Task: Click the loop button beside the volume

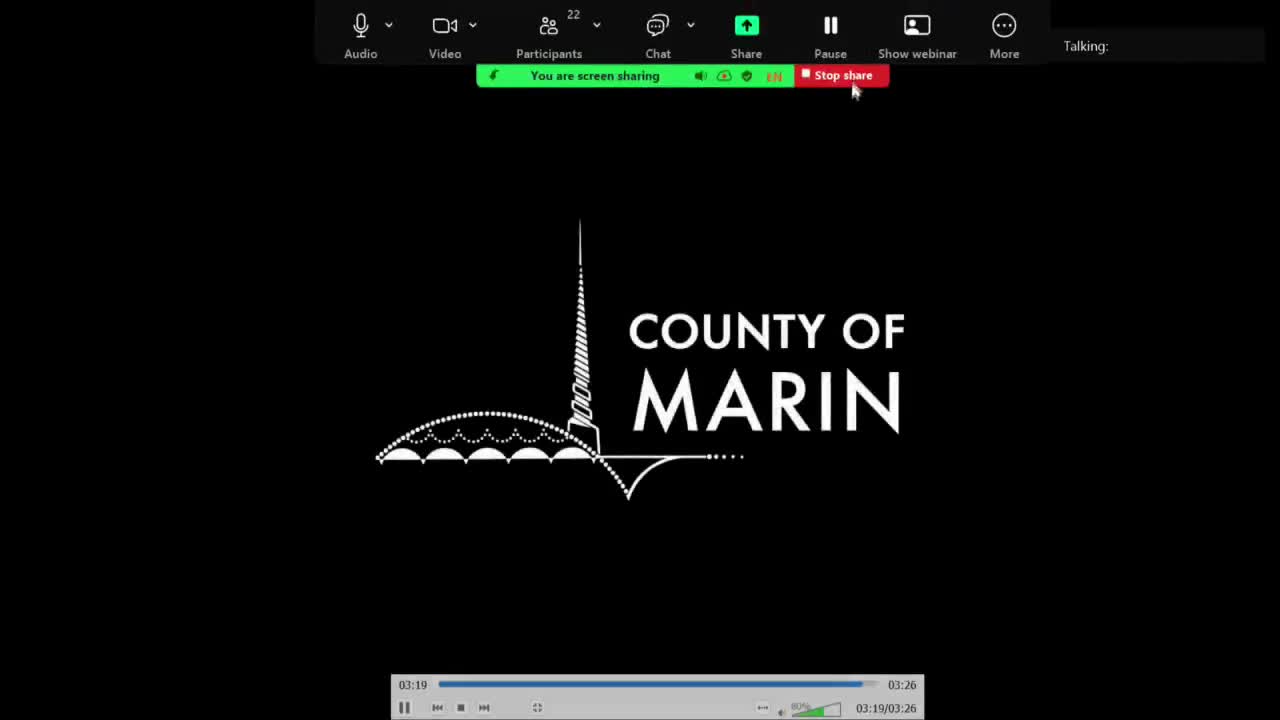Action: tap(763, 708)
